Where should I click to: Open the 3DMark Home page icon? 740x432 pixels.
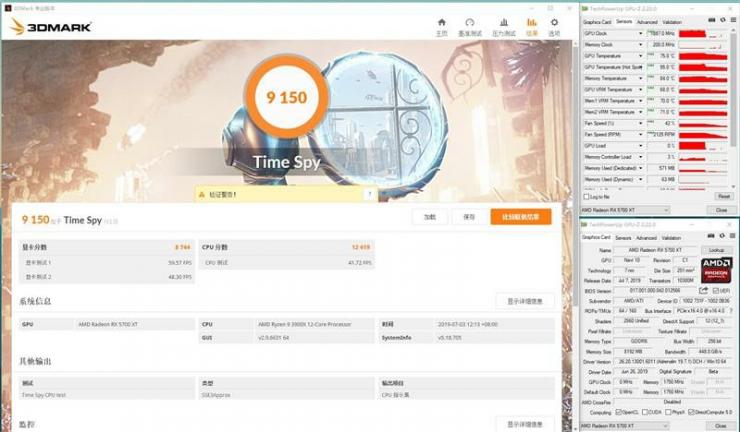(x=442, y=23)
